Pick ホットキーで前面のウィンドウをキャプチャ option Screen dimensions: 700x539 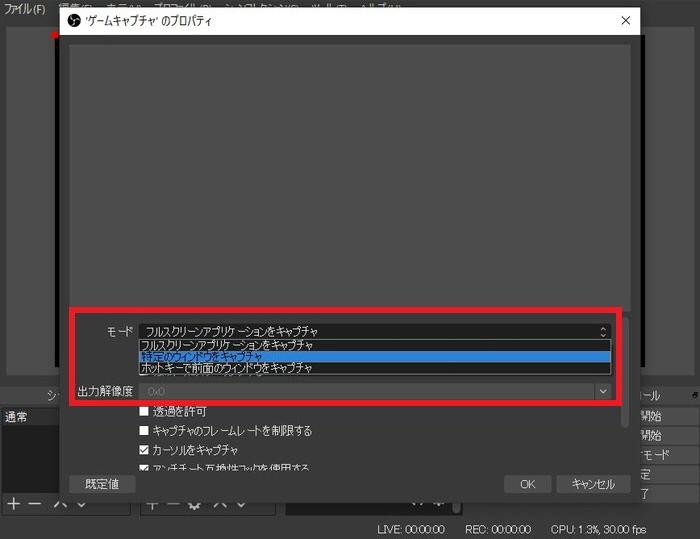click(x=374, y=368)
